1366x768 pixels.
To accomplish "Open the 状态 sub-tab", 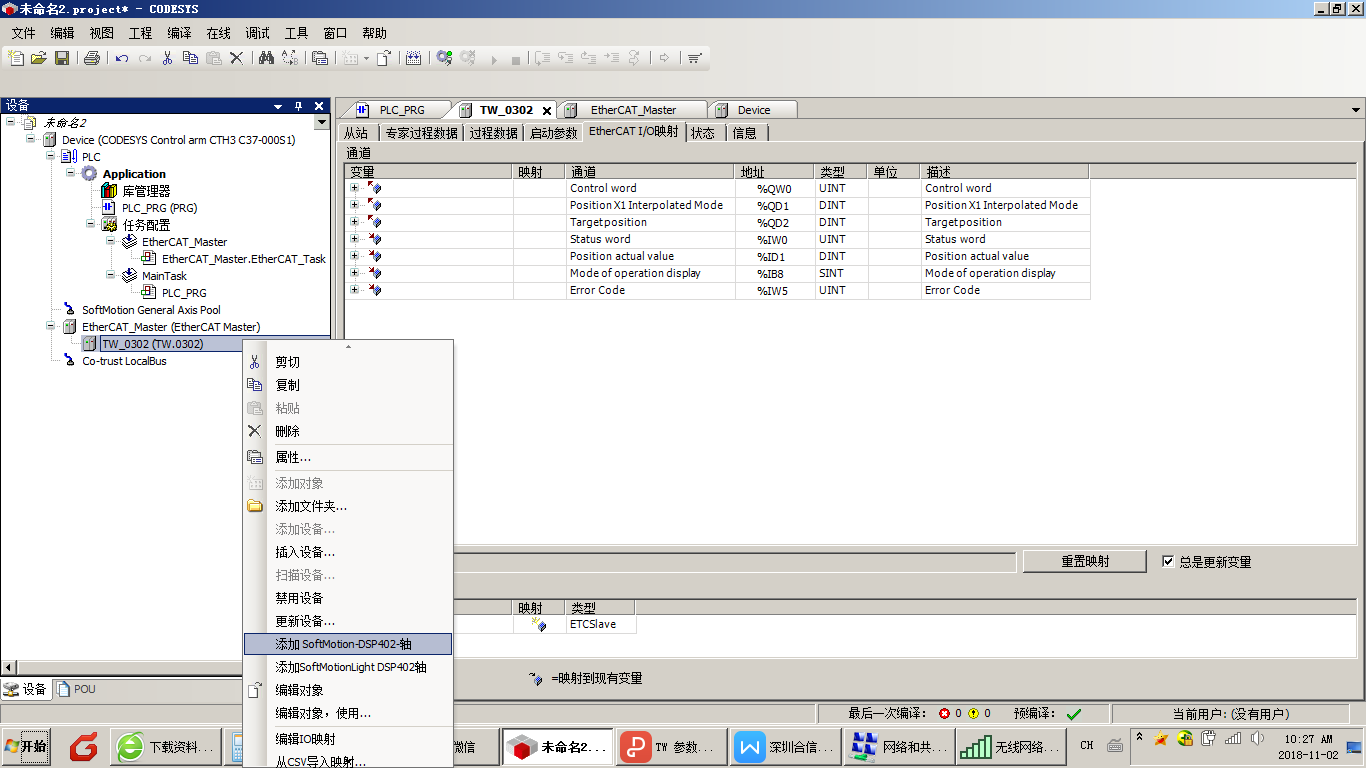I will tap(703, 132).
